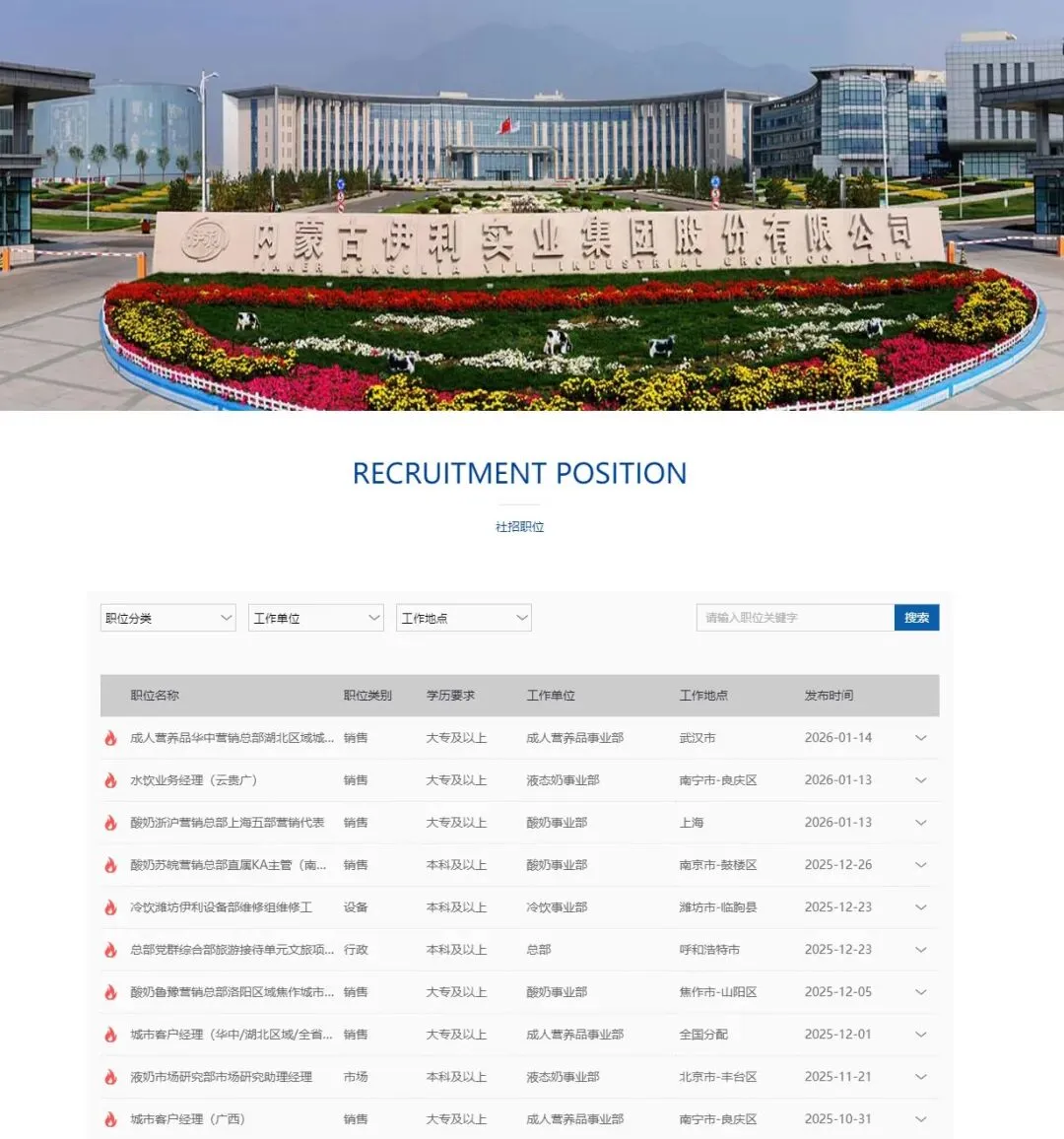Viewport: 1064px width, 1139px height.
Task: Click the 总部 work unit cell
Action: click(539, 950)
